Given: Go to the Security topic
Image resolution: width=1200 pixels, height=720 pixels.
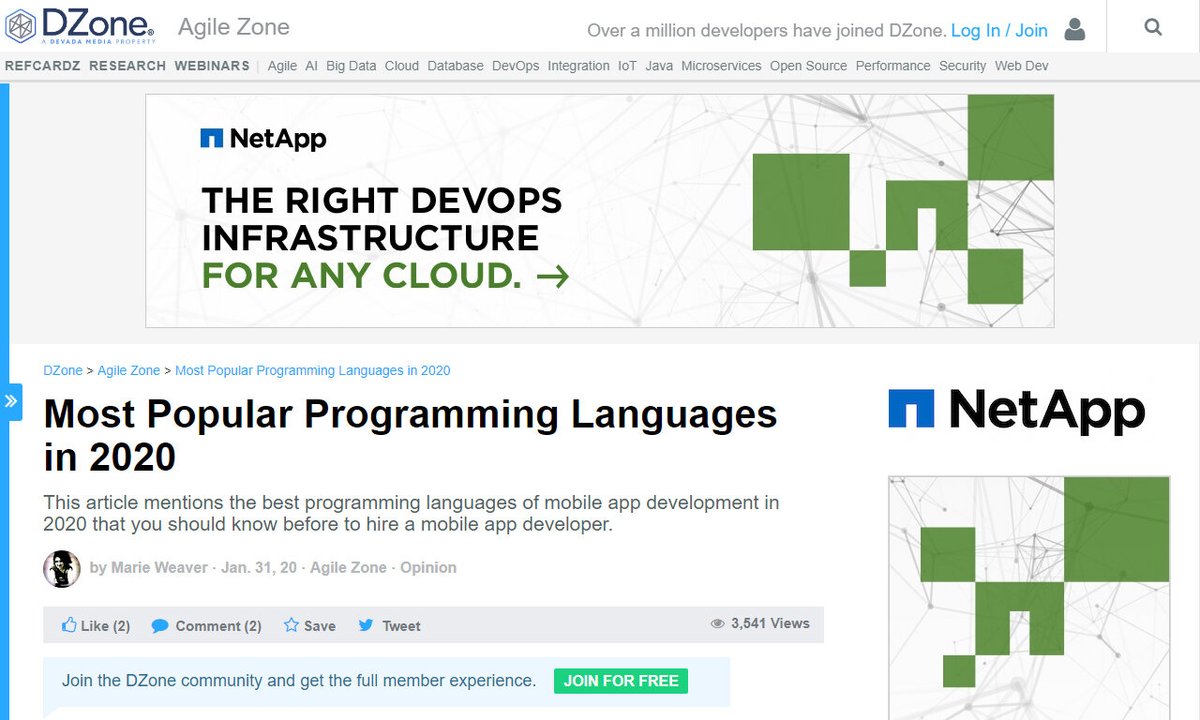Looking at the screenshot, I should [x=962, y=66].
